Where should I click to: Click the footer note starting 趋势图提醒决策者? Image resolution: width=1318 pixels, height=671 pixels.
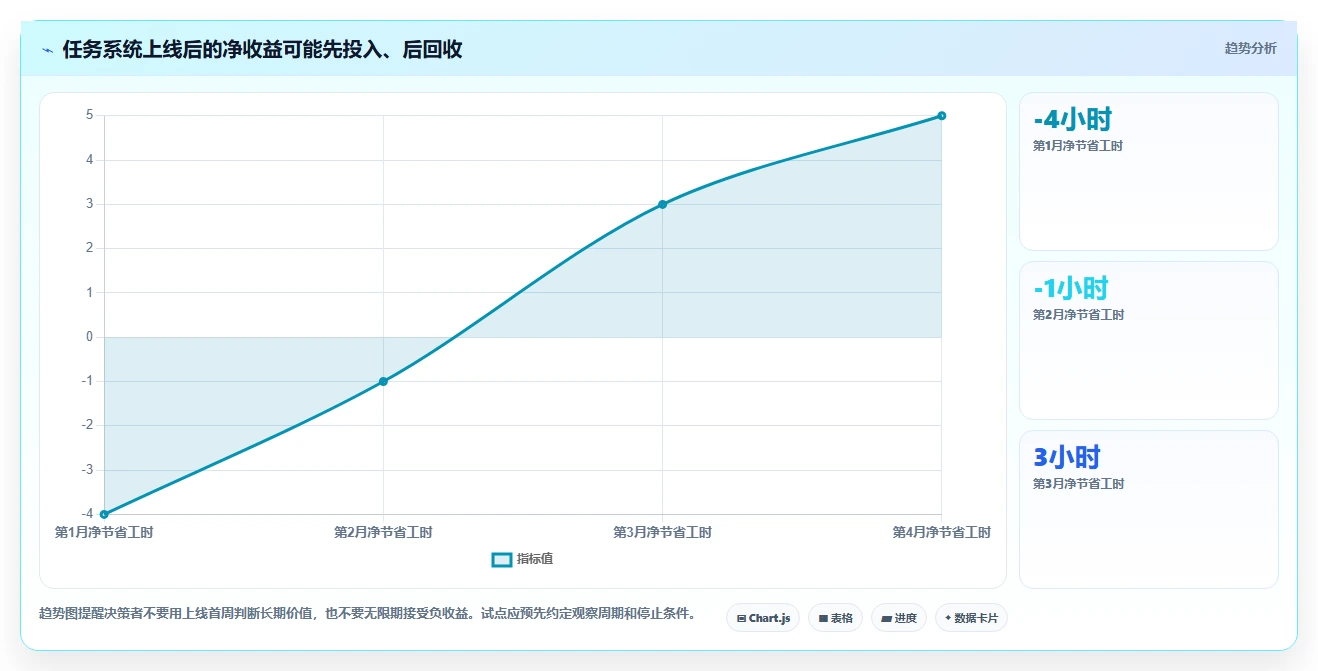pos(367,614)
